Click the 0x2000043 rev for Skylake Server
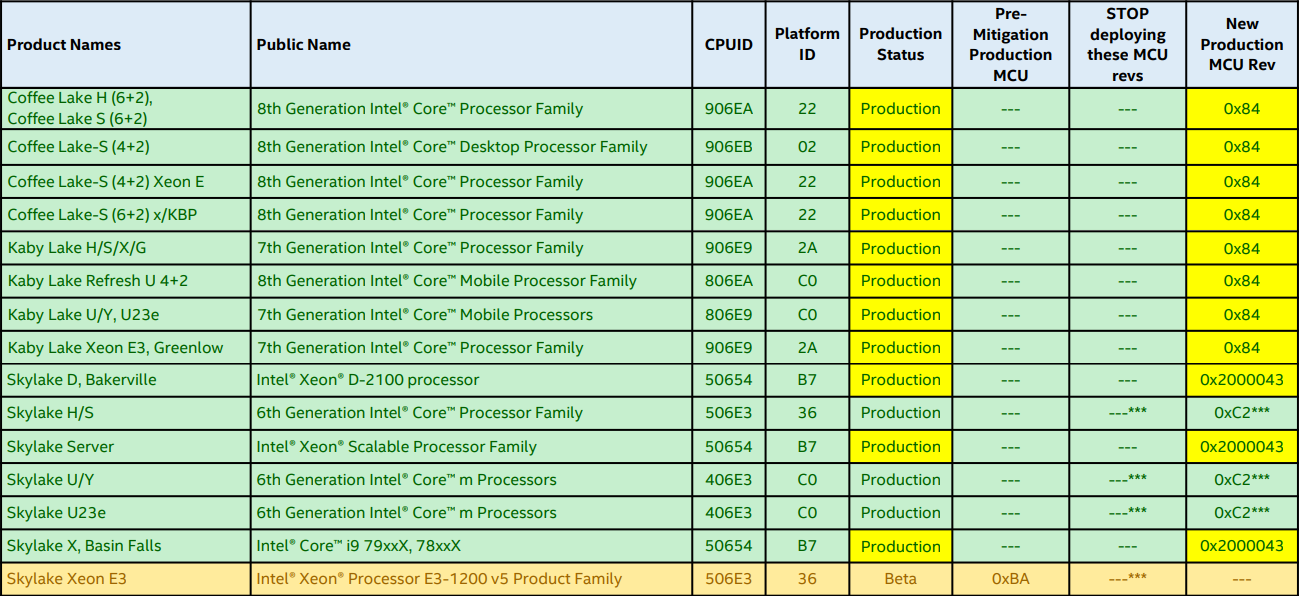Viewport: 1299px width, 596px height. tap(1242, 446)
